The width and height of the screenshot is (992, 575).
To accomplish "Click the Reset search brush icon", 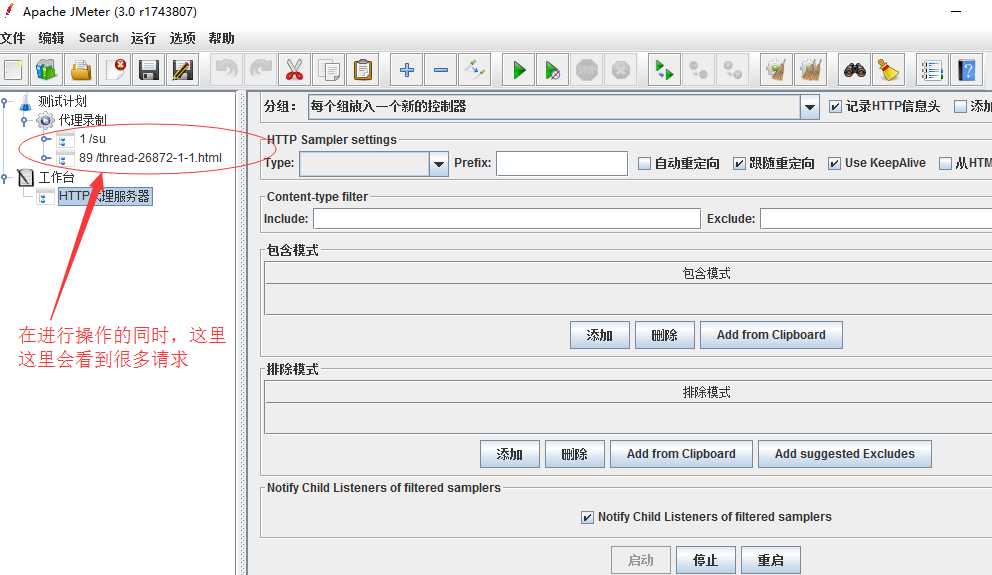I will tap(889, 70).
